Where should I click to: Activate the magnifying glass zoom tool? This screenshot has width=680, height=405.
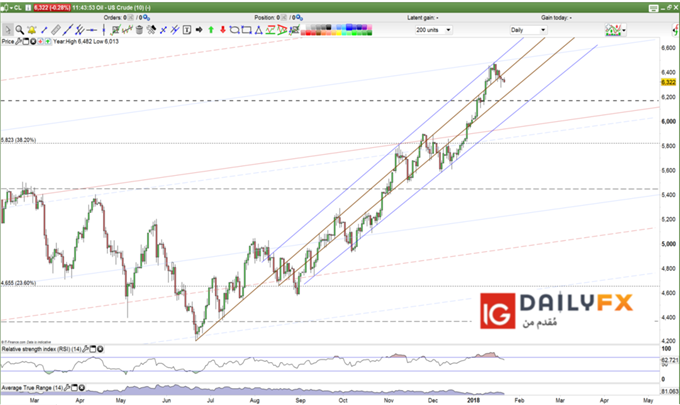(x=20, y=30)
